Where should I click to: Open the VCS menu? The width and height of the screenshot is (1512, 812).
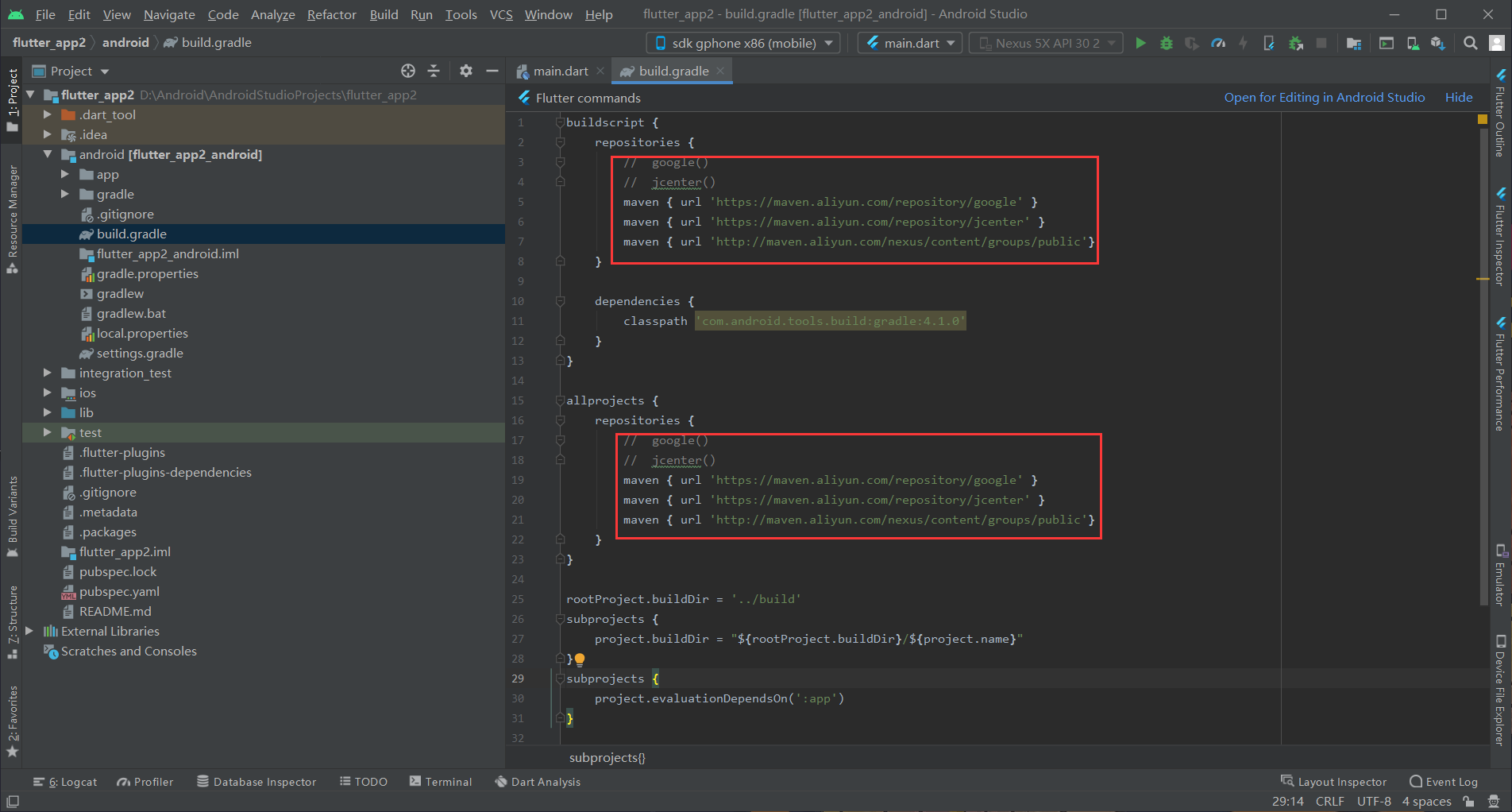[x=501, y=14]
